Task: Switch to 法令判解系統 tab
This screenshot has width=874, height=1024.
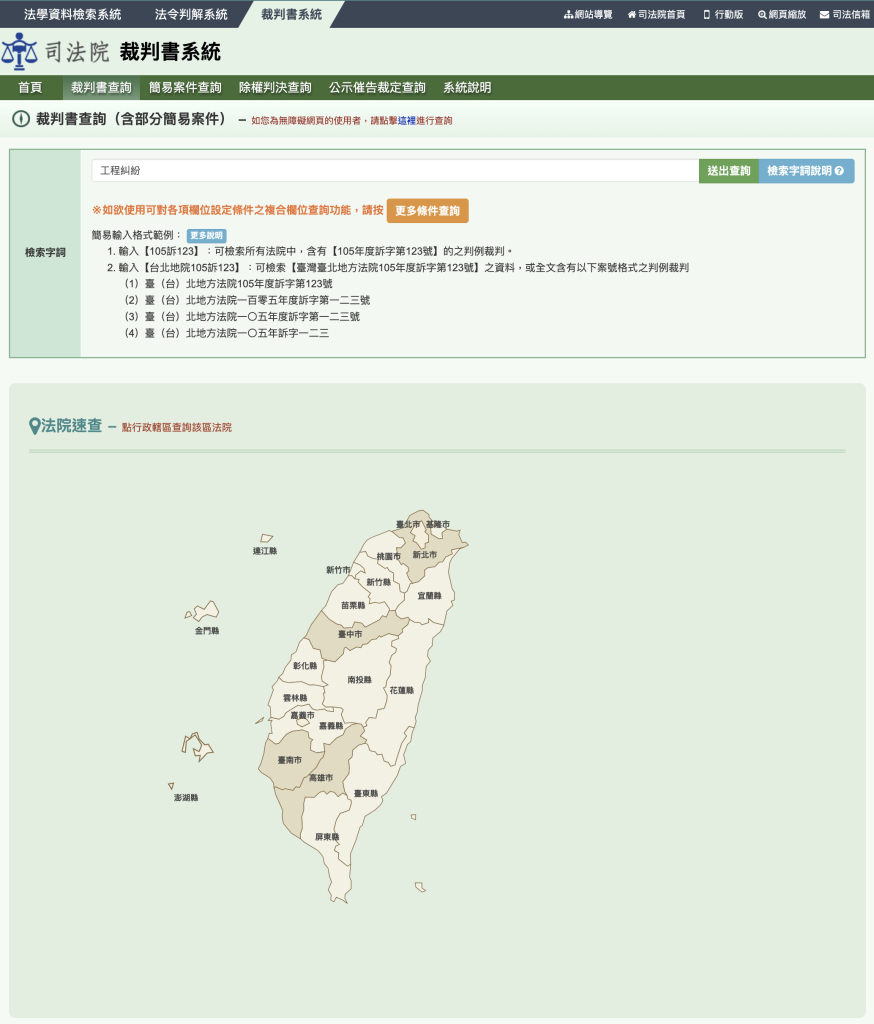Action: pyautogui.click(x=191, y=15)
